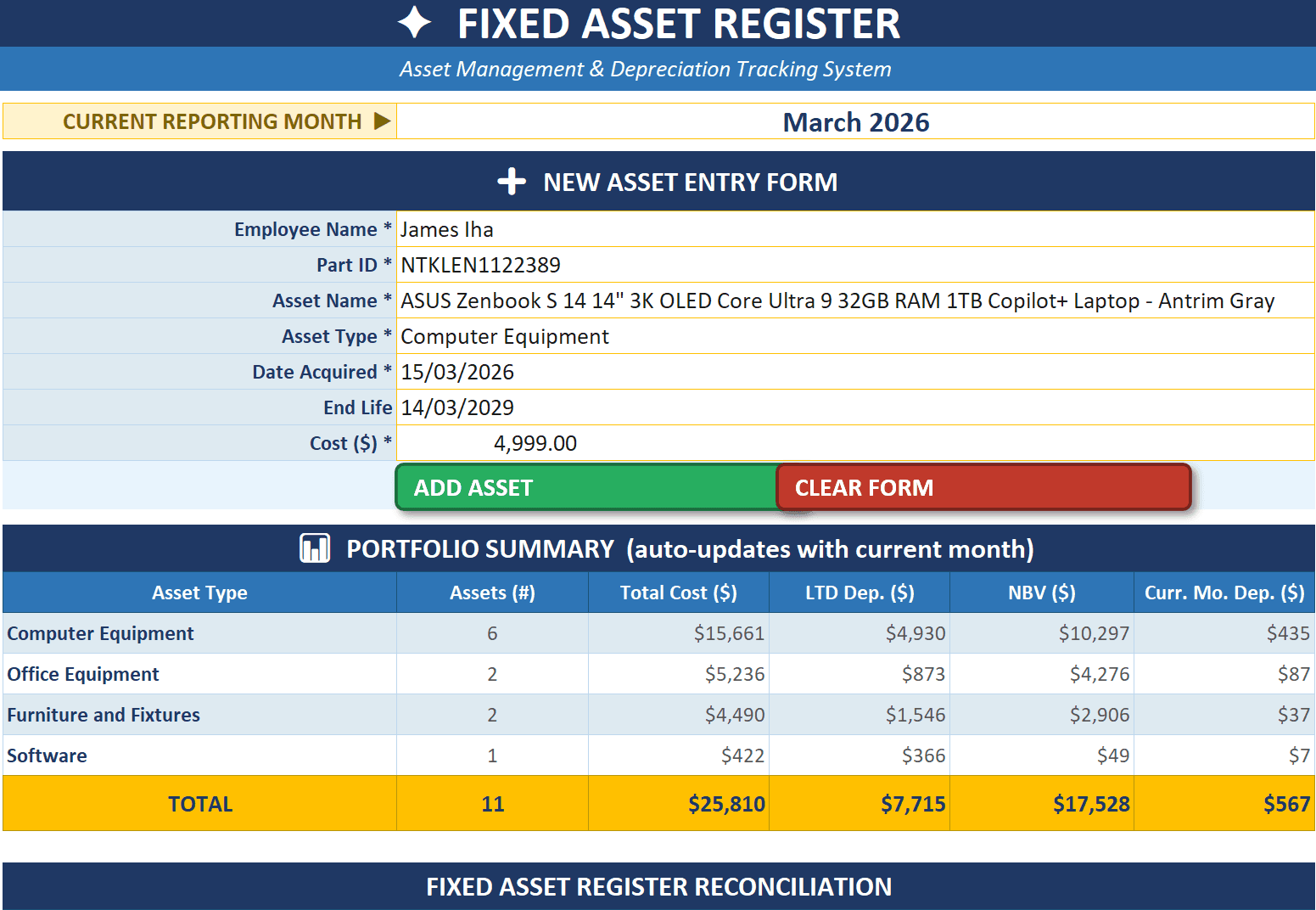Select the Part ID field NTKLEN1122389
Screen dimensions: 1316x910
pos(855,265)
